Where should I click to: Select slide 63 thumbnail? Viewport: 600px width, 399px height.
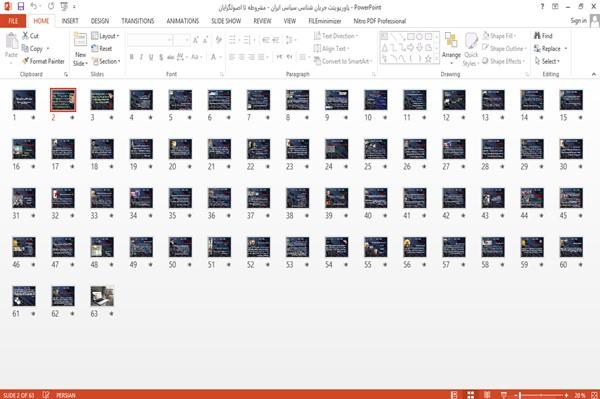pos(102,296)
